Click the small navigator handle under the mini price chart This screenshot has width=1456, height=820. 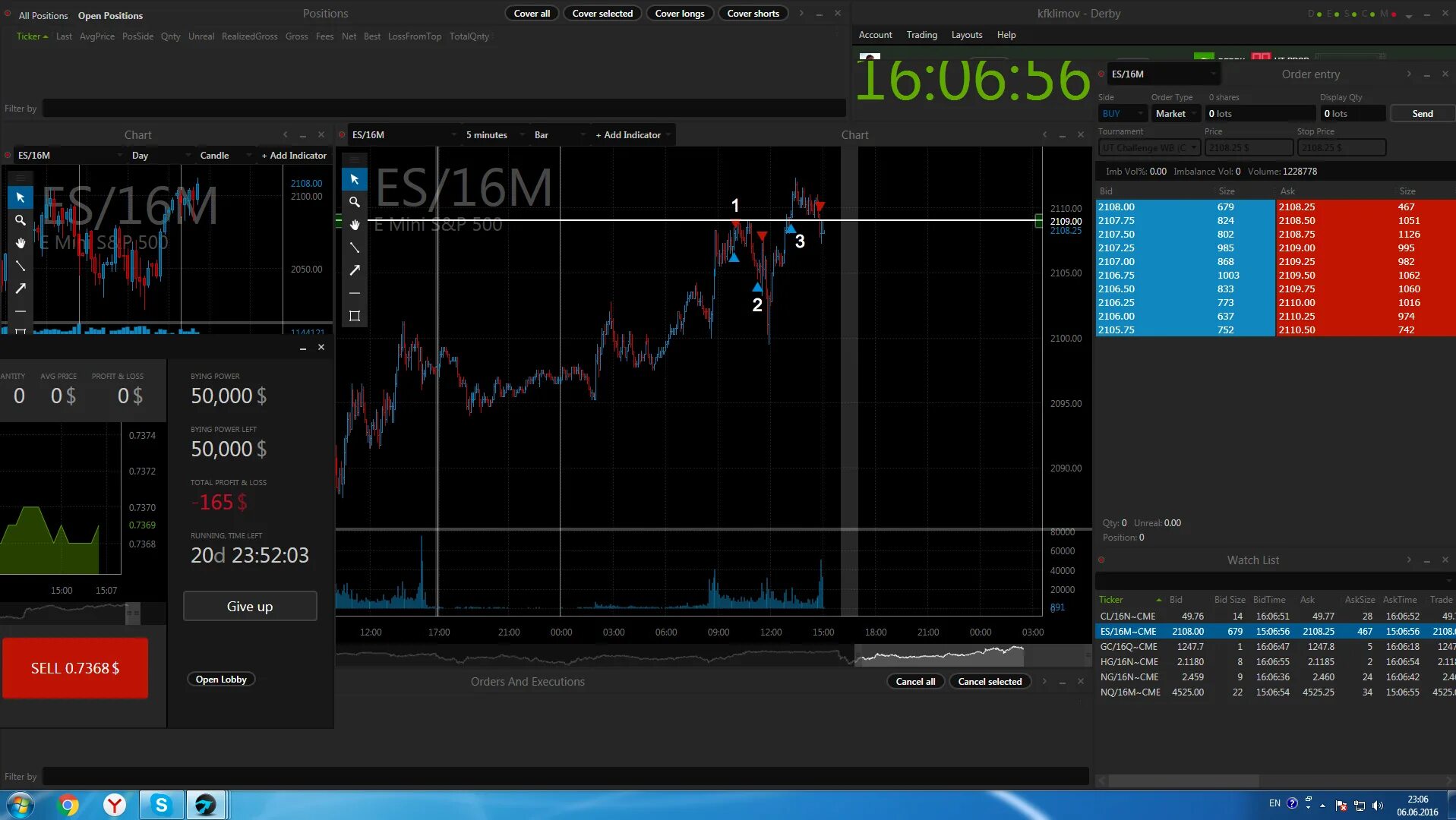click(x=132, y=612)
